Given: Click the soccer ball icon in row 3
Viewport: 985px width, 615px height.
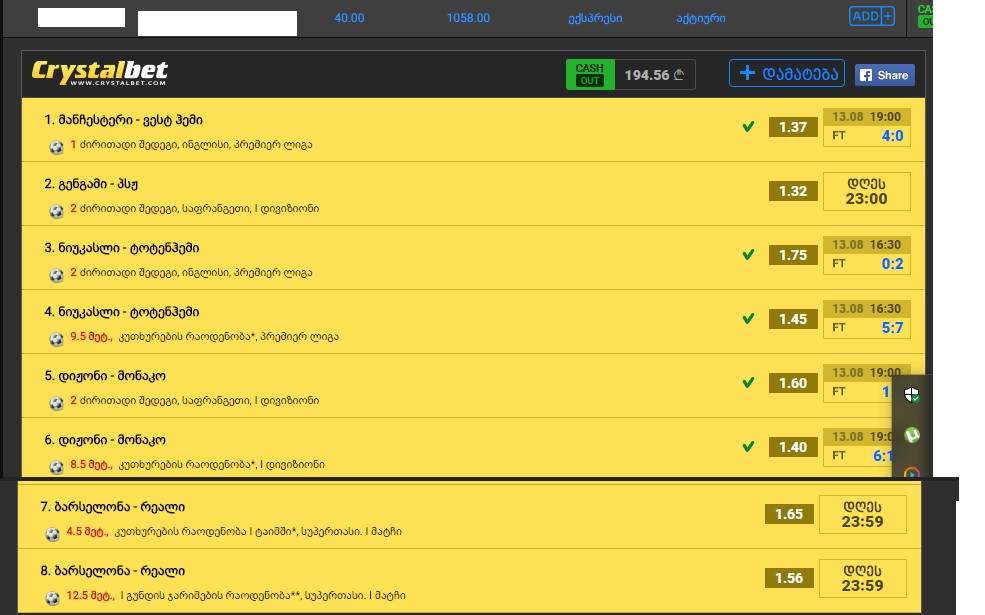Looking at the screenshot, I should pos(57,275).
